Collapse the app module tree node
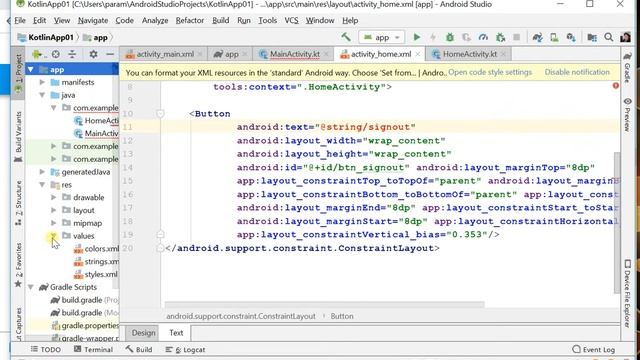 31,69
